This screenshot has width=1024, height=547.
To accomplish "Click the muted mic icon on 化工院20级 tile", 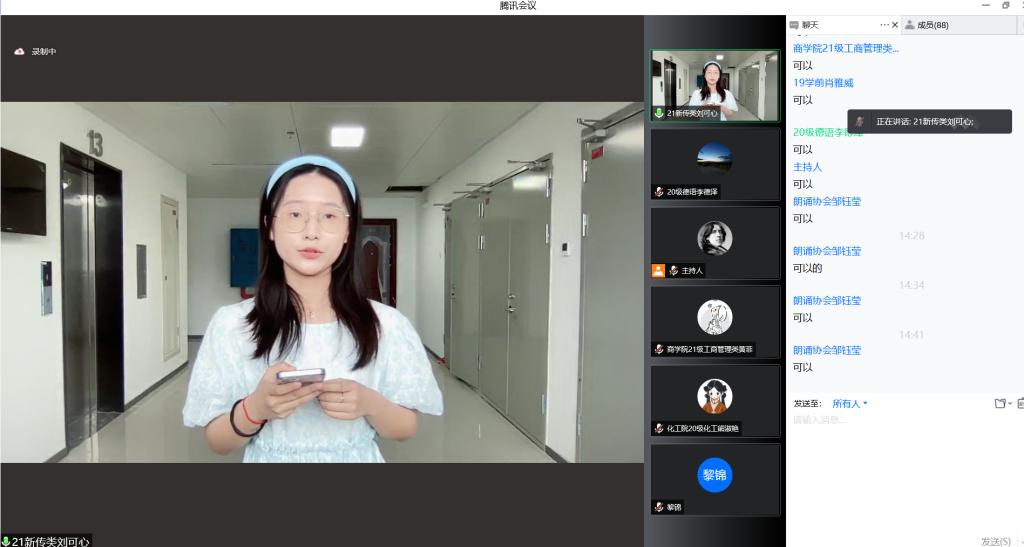I will 659,428.
